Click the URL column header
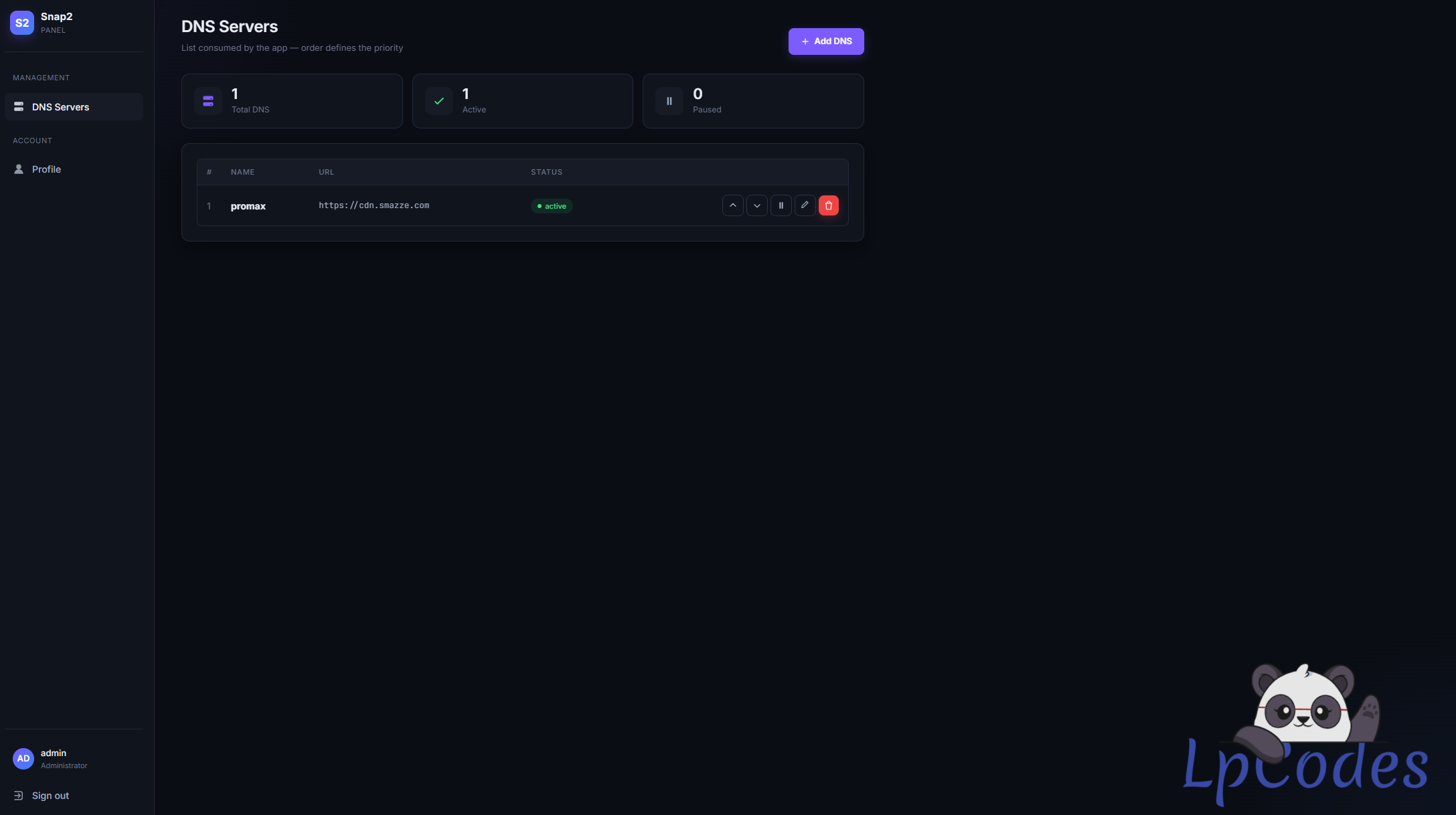Image resolution: width=1456 pixels, height=815 pixels. coord(327,172)
